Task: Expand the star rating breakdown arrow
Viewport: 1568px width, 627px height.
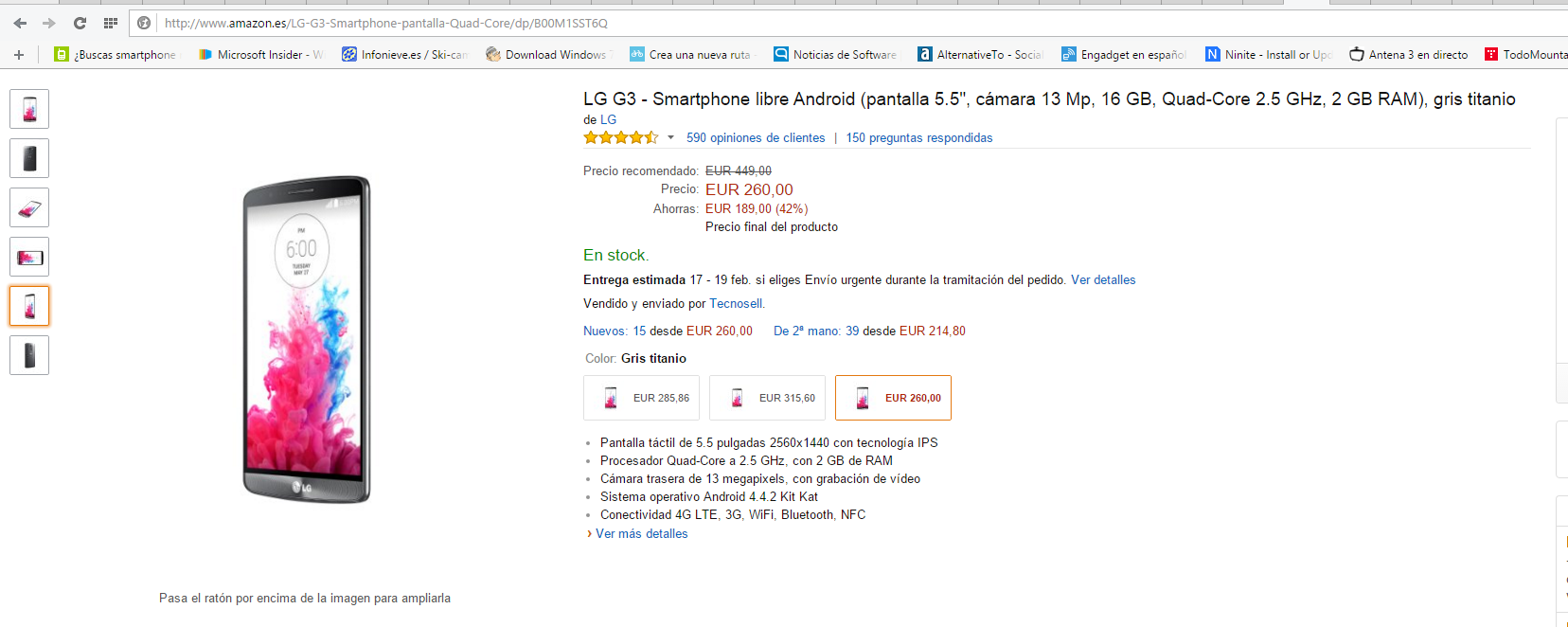Action: coord(670,138)
